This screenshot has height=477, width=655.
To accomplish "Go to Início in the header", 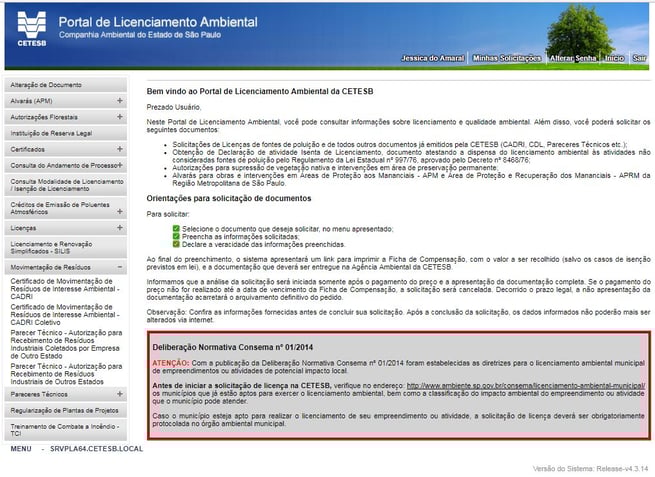I will [x=614, y=58].
